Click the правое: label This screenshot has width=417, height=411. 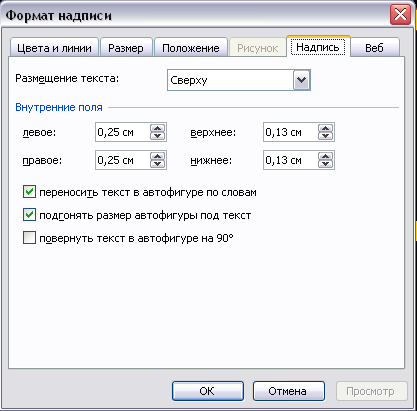click(x=42, y=161)
